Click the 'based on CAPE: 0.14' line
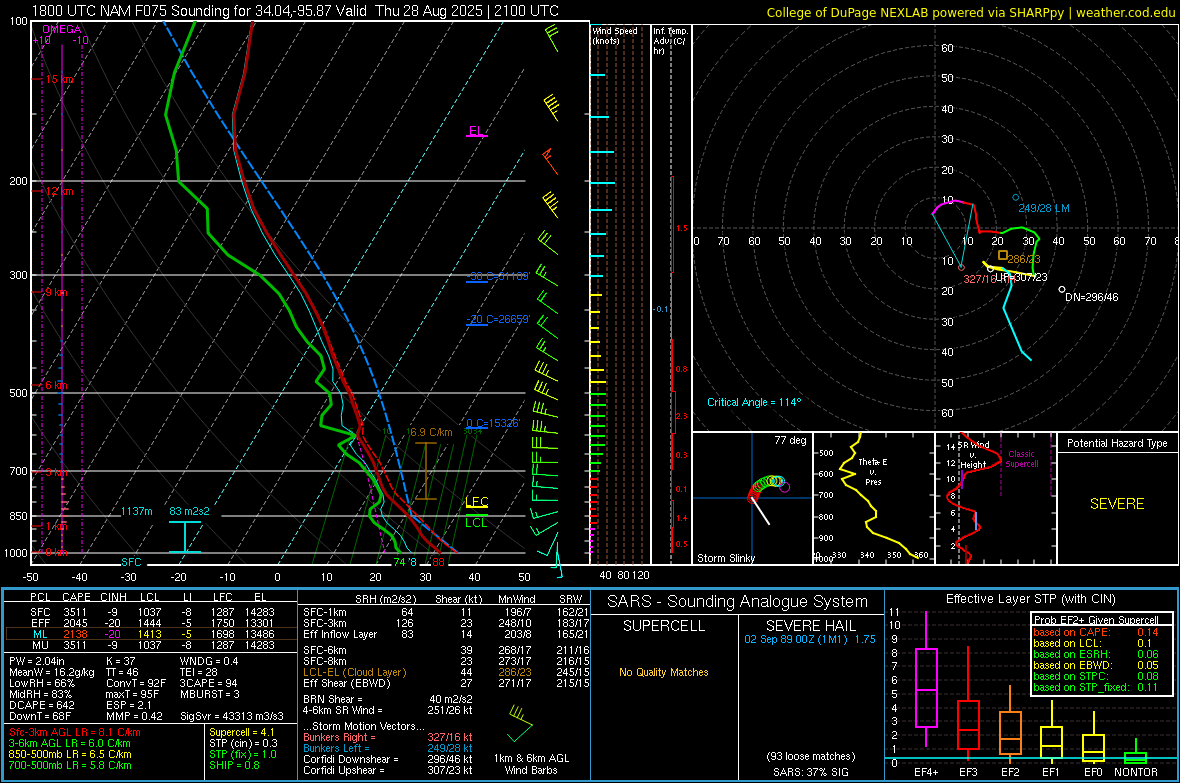Viewport: 1180px width, 783px height. coord(1096,632)
